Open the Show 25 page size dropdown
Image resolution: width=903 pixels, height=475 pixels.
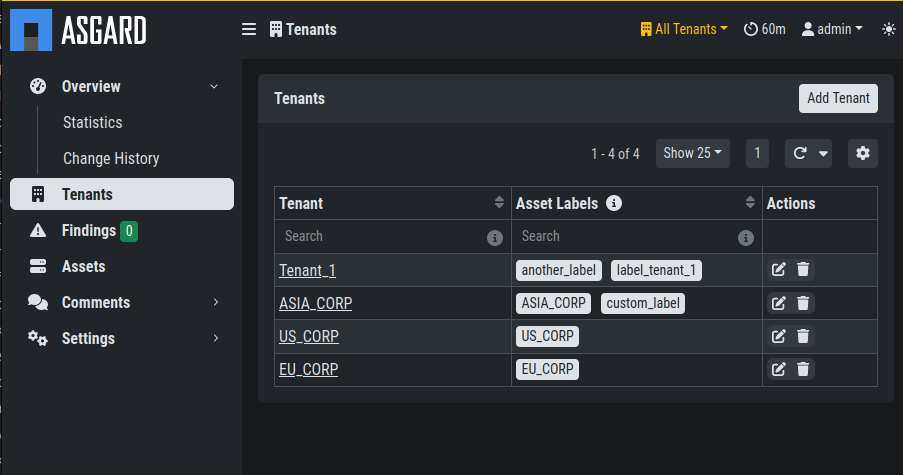[693, 153]
